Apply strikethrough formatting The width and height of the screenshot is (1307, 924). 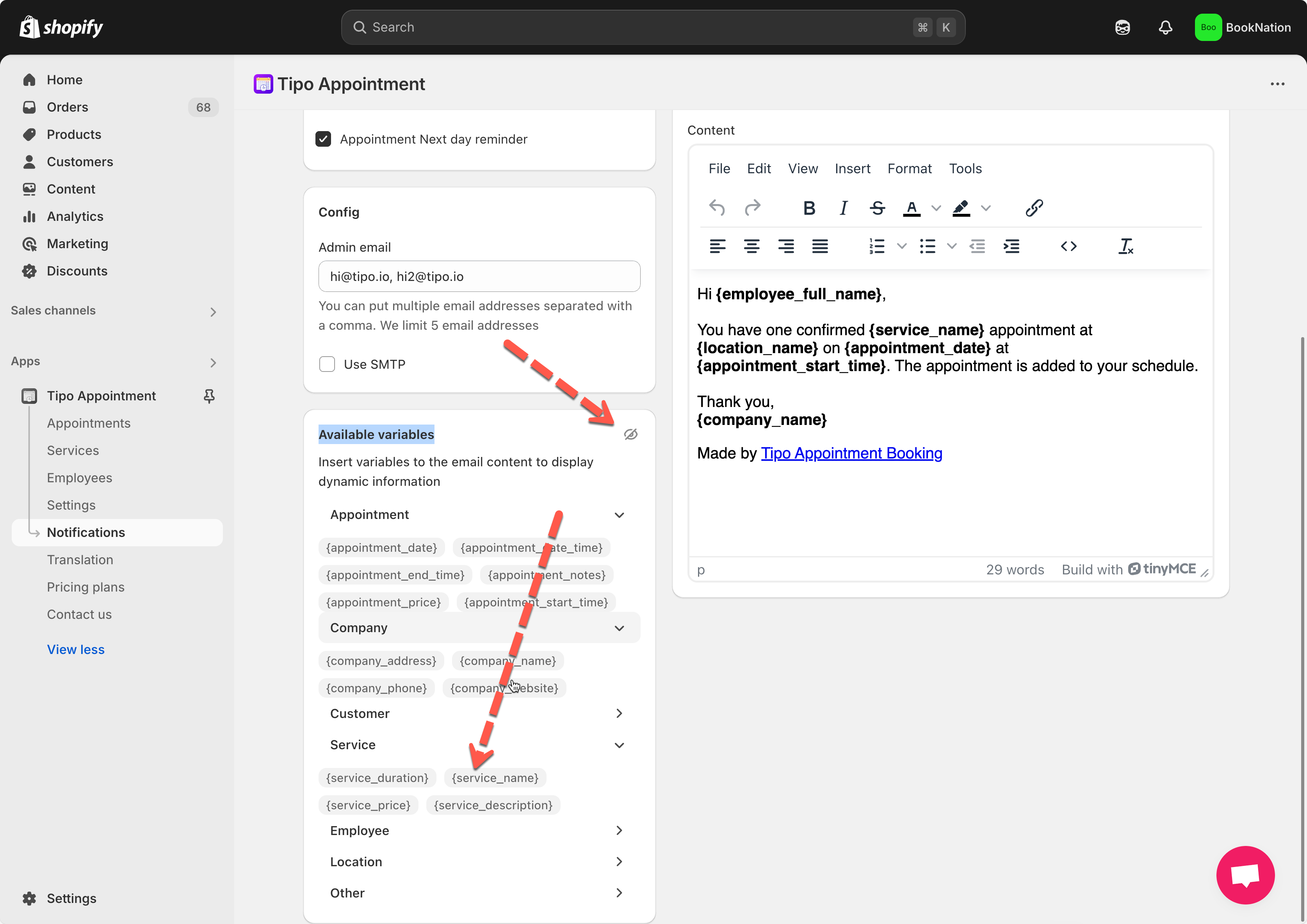877,208
